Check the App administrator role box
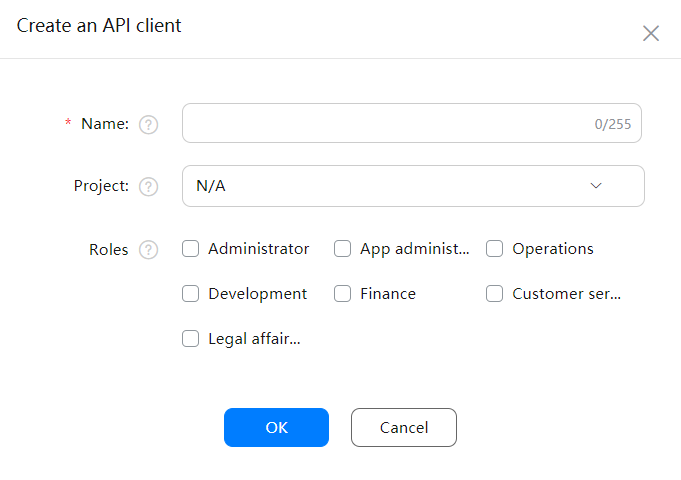Image resolution: width=681 pixels, height=480 pixels. [343, 249]
